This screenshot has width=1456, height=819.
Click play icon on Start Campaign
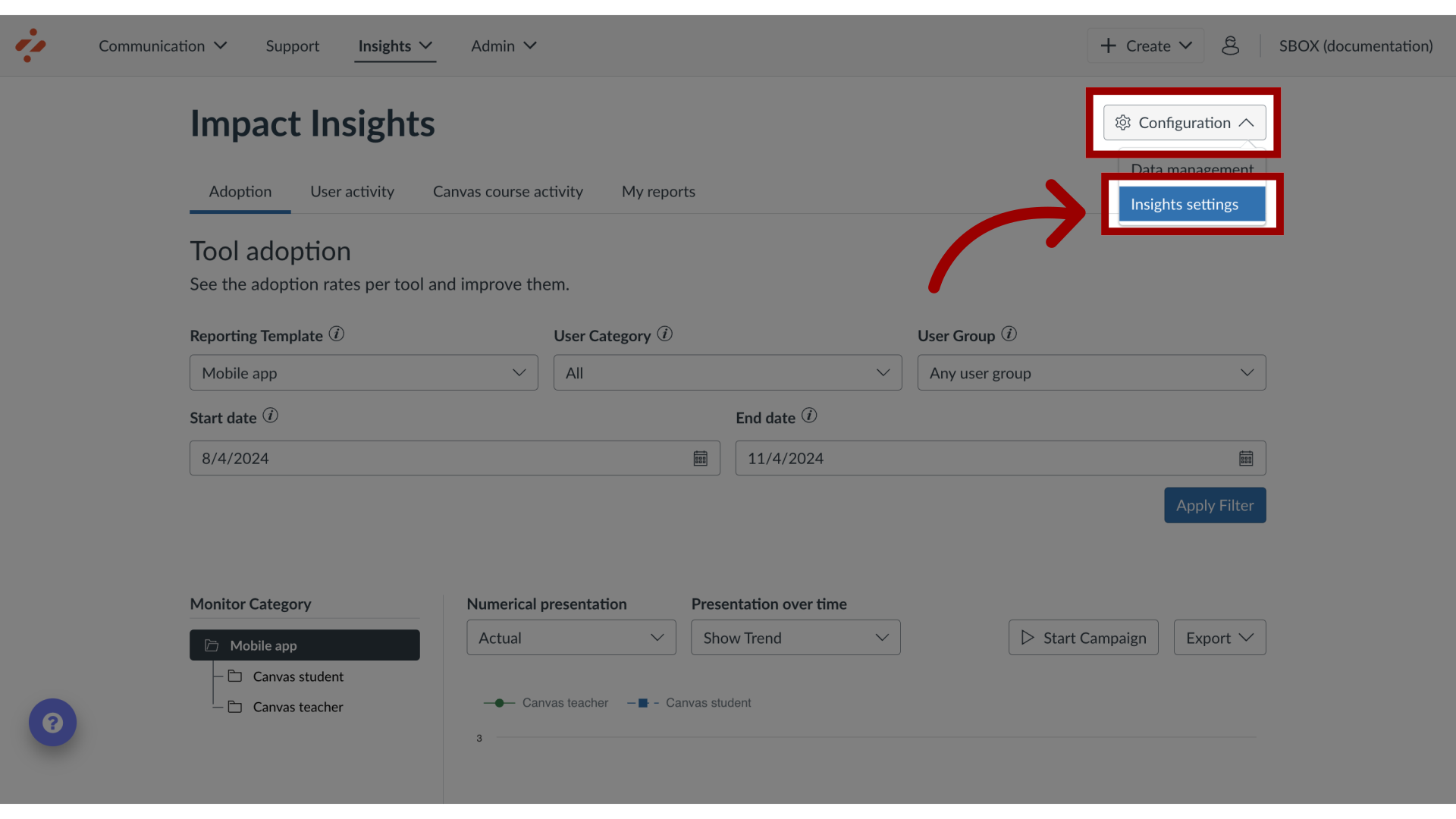tap(1028, 638)
